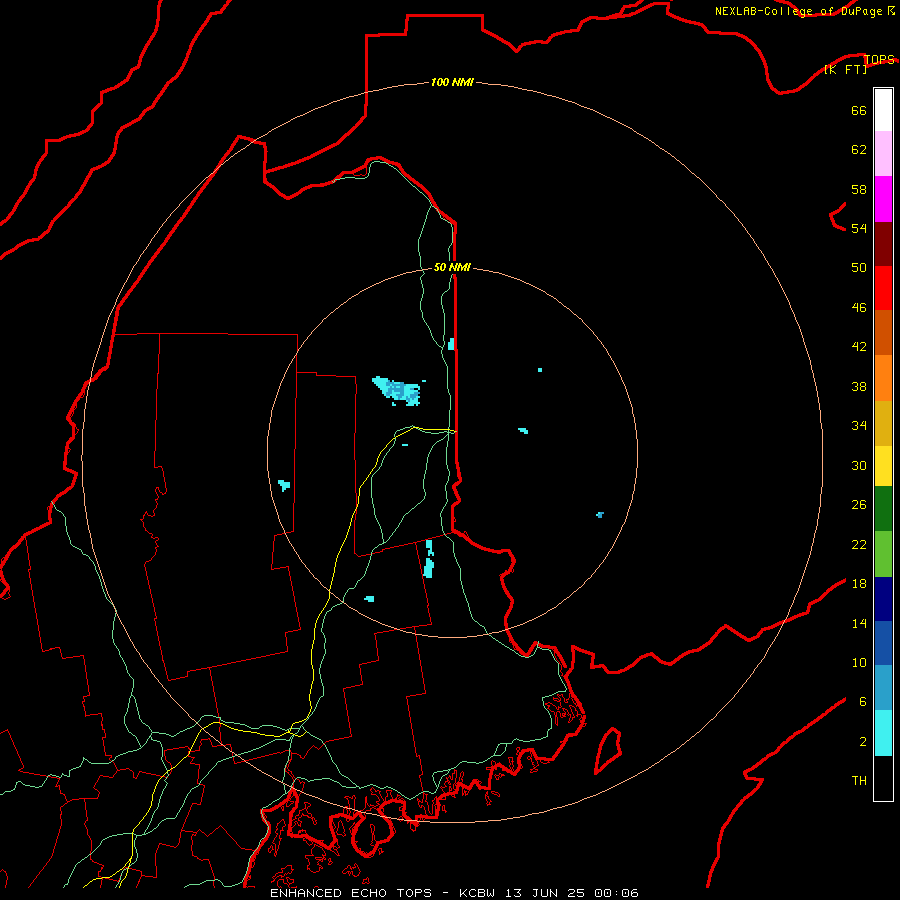
Task: Click the bright red swatch near 46
Action: (883, 288)
